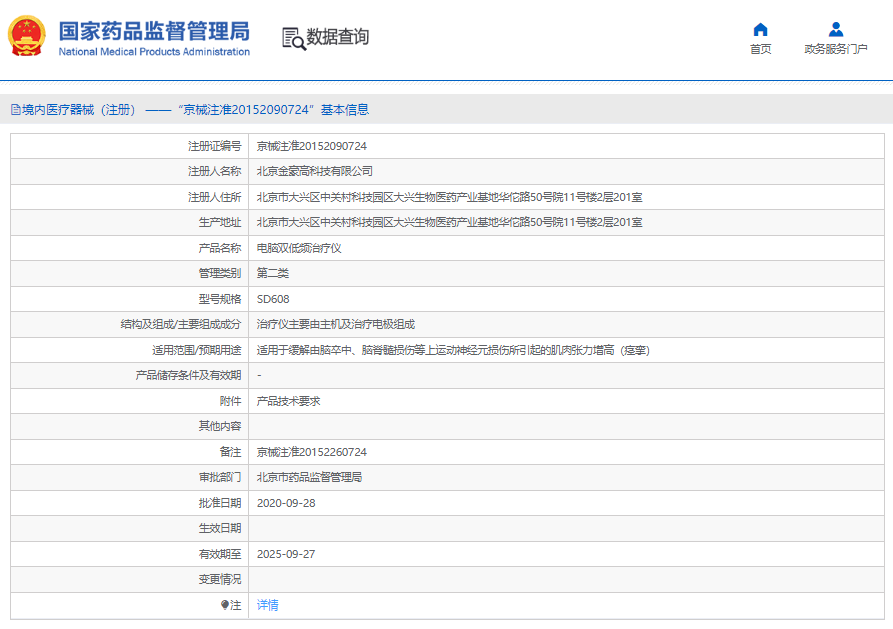Click the 产品技术要求 attachment text
Viewport: 893px width, 629px height.
tap(288, 401)
